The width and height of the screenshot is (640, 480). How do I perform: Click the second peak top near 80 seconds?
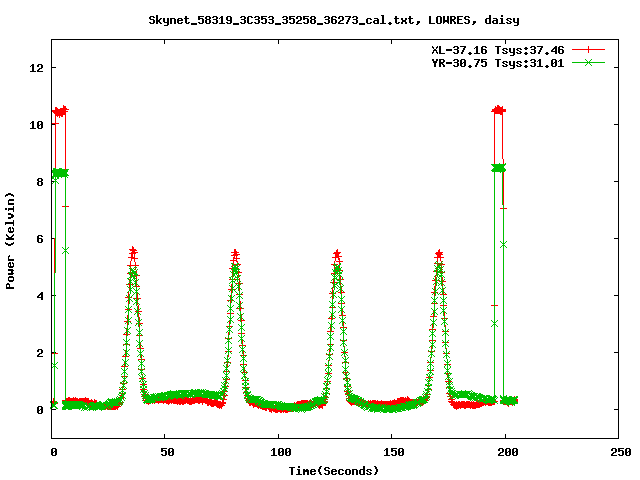(x=235, y=254)
